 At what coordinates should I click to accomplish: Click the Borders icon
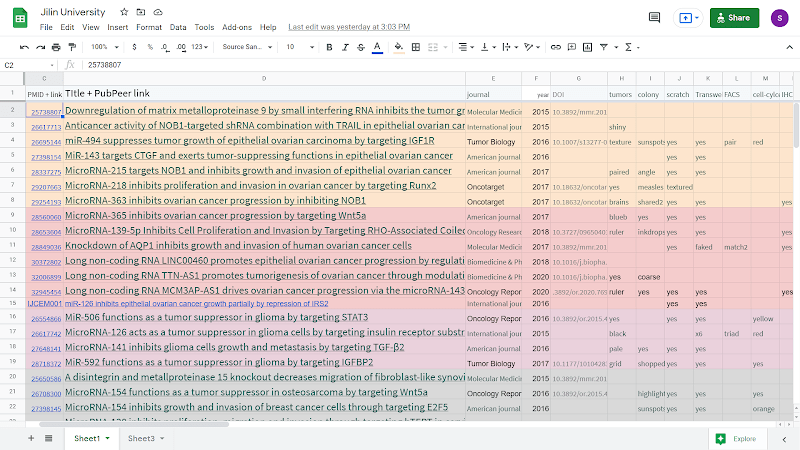point(418,46)
